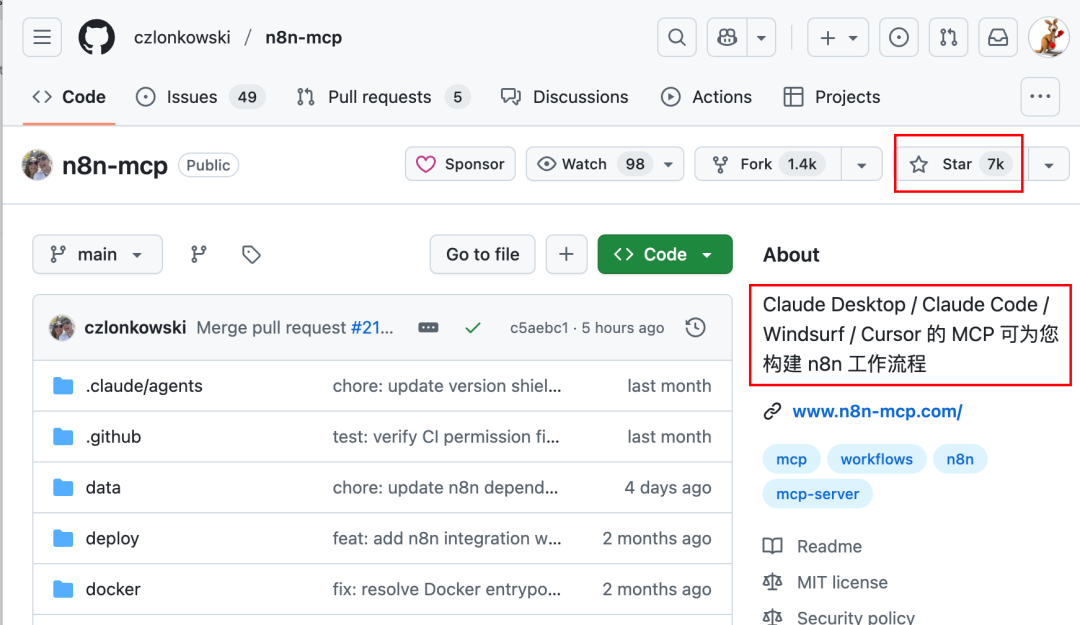Screen dimensions: 1080x625
Task: Open the hamburger navigation menu
Action: 42,38
